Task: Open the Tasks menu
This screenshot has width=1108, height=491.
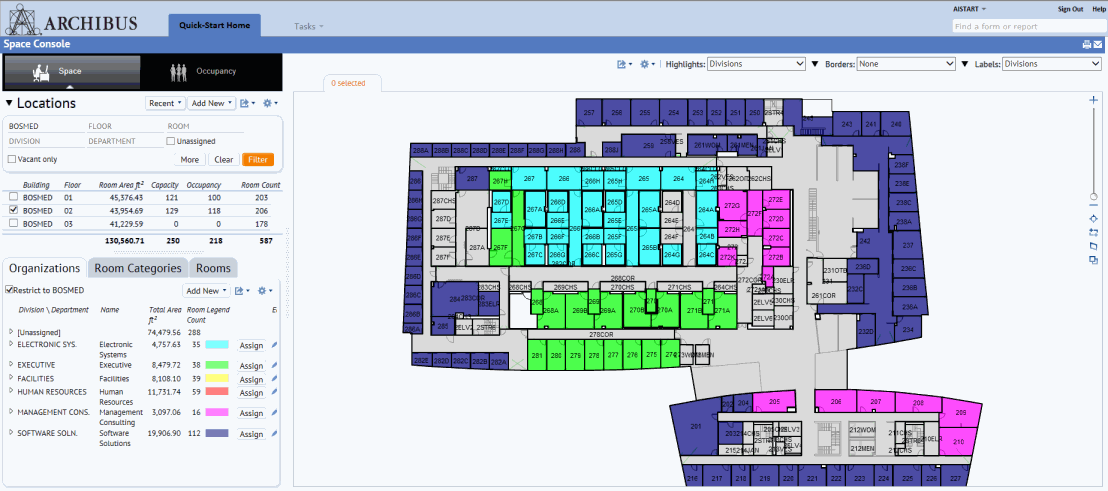Action: [309, 26]
